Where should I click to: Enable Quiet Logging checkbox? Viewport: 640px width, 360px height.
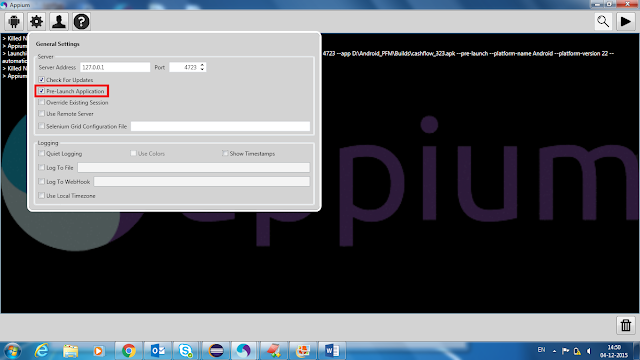(41, 153)
